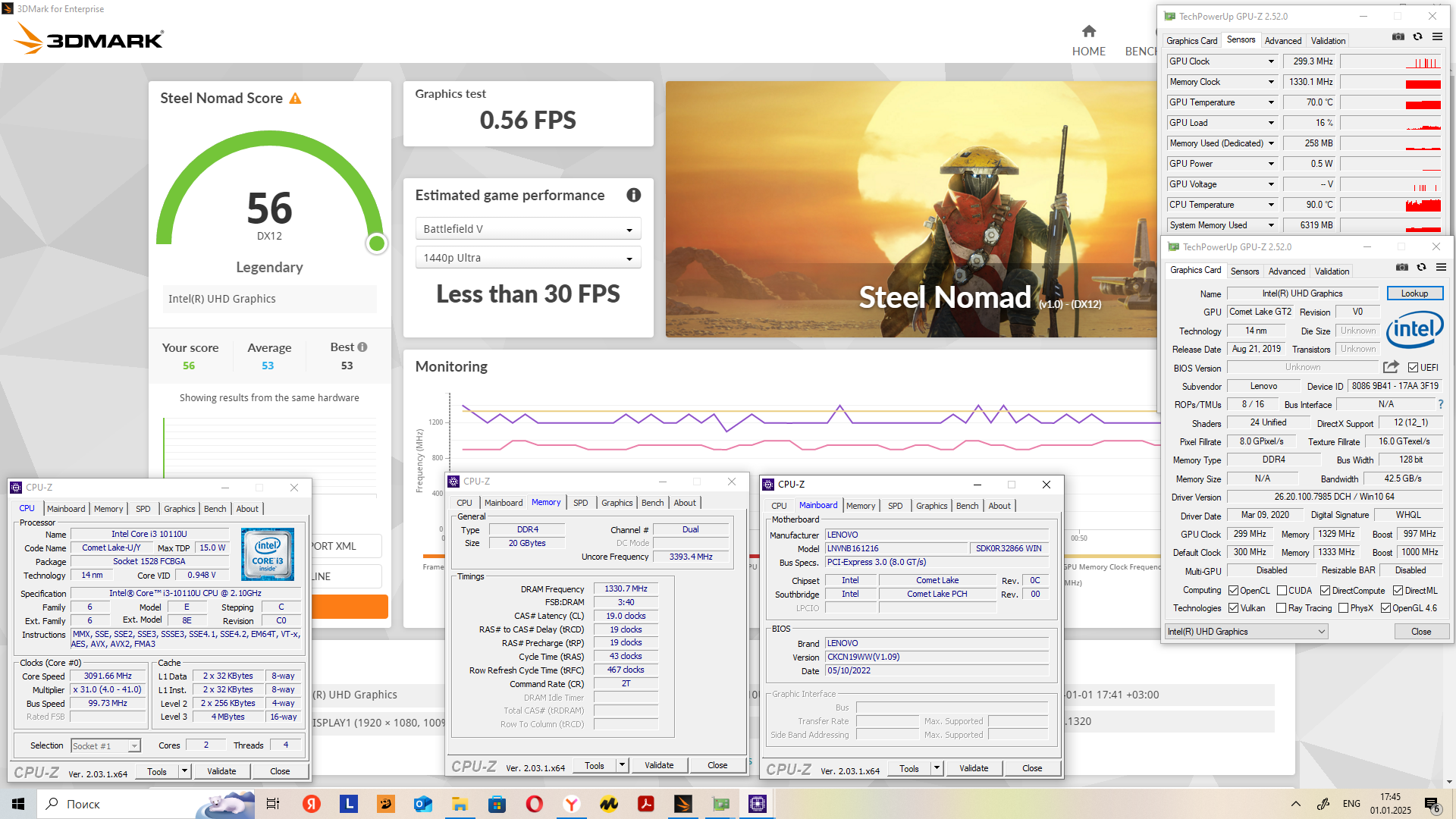Click camera icon in GPU-Z sensor readings window
Viewport: 1456px width, 819px height.
click(x=1398, y=36)
